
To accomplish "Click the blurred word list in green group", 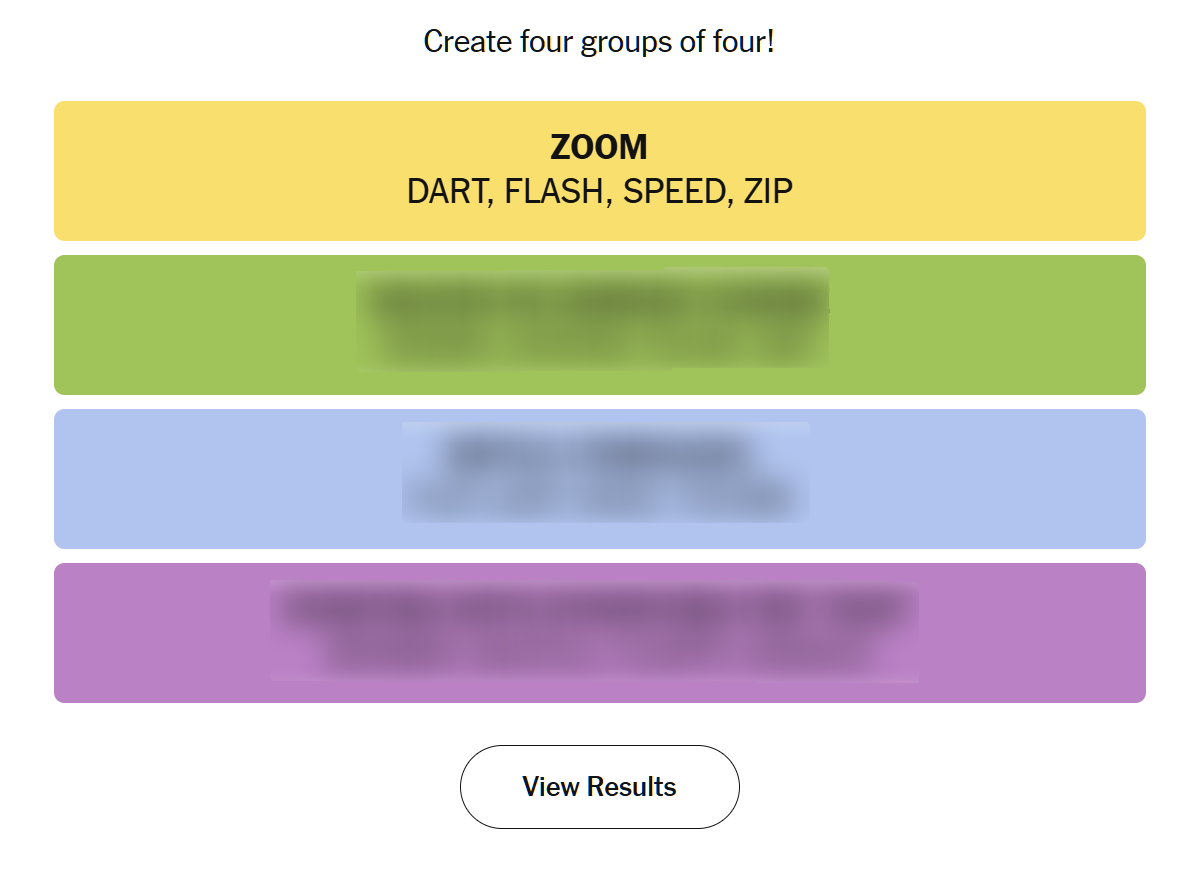I will pyautogui.click(x=594, y=344).
